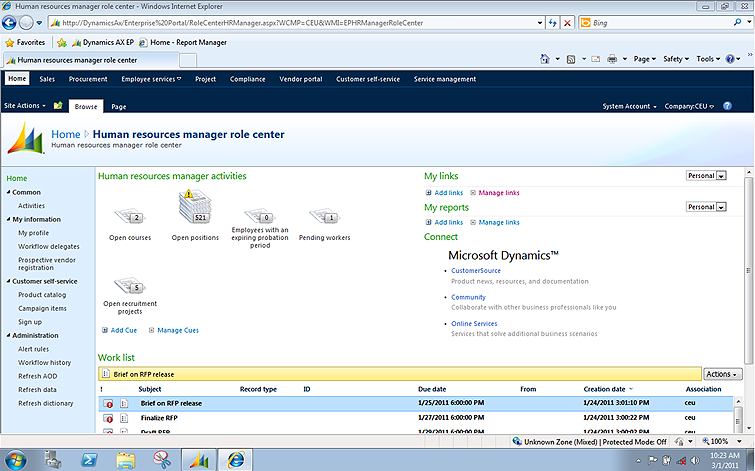Switch to the Procurement tab
The image size is (755, 471).
[x=88, y=79]
